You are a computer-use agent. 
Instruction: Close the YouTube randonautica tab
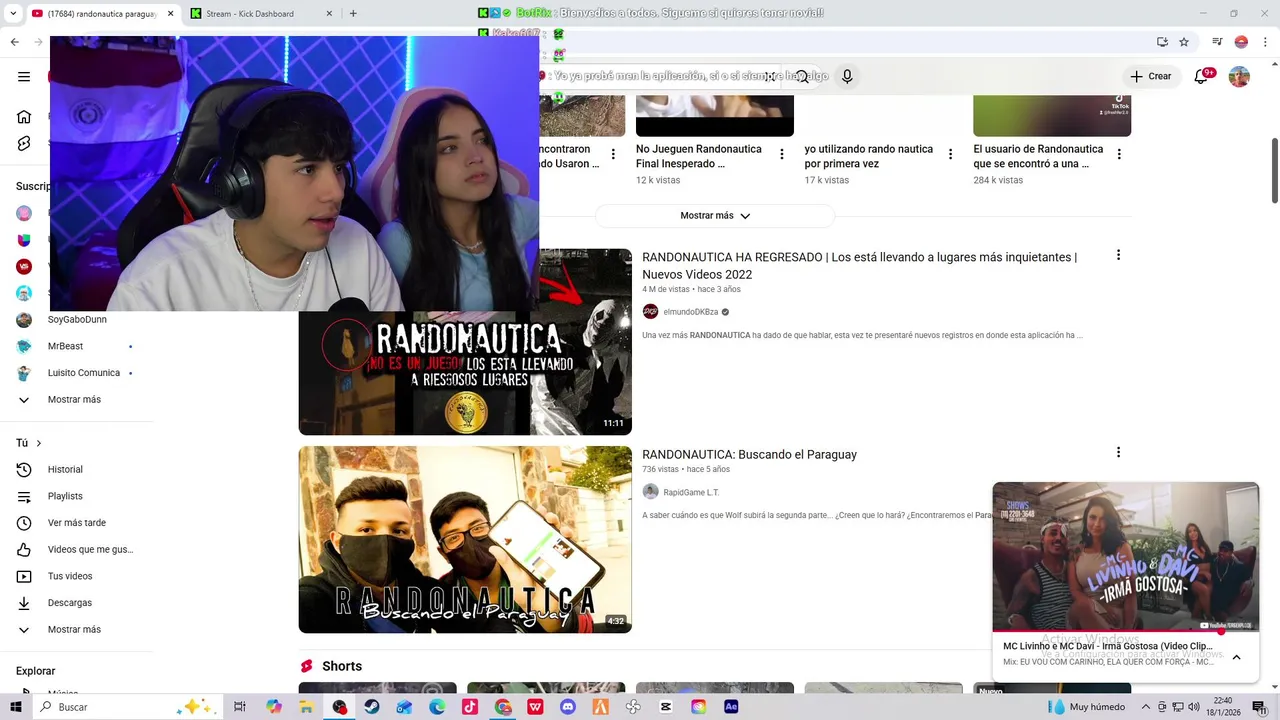click(x=170, y=14)
